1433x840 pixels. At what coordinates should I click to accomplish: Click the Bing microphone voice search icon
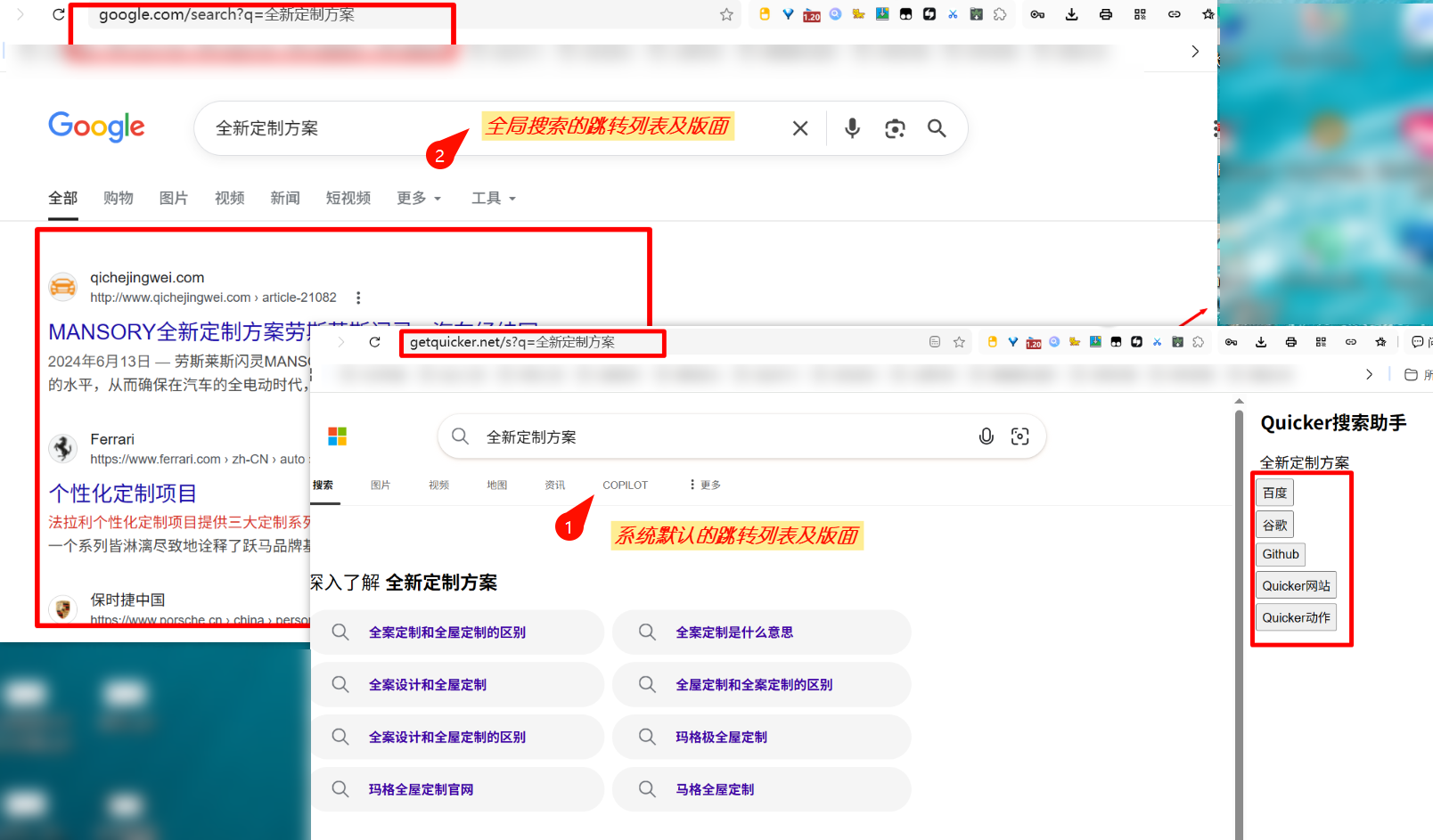[x=986, y=436]
